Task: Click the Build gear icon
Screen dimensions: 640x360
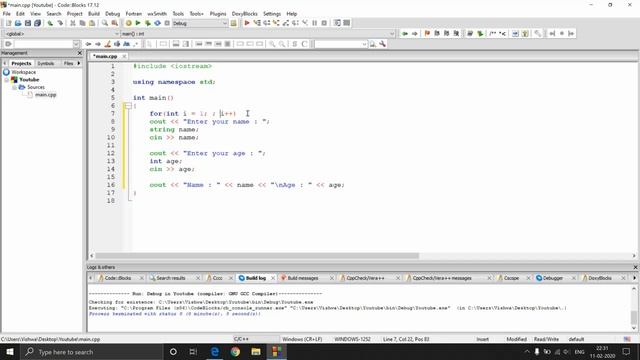Action: (129, 23)
